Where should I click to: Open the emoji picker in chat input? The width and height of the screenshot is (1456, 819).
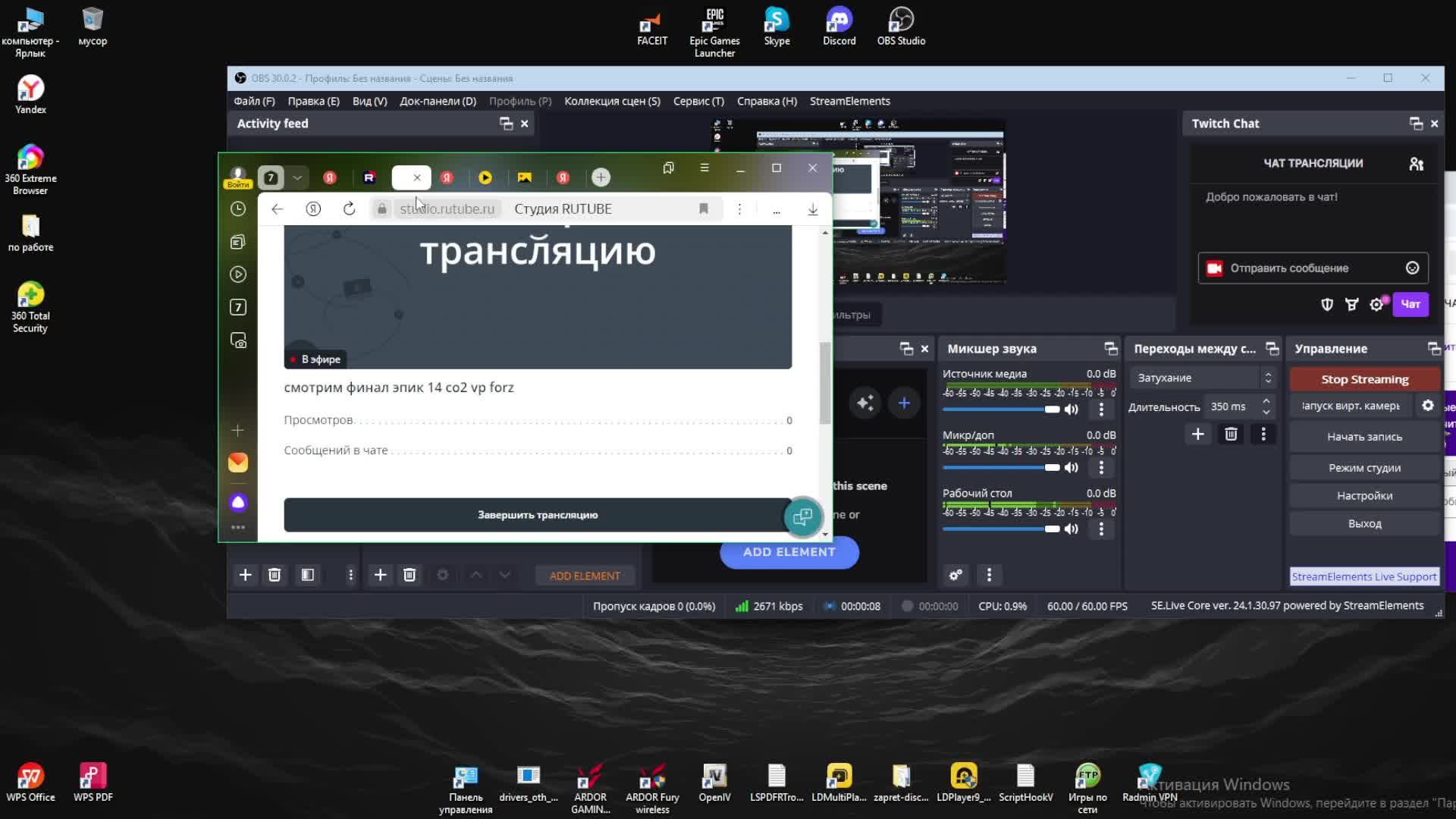click(1412, 268)
